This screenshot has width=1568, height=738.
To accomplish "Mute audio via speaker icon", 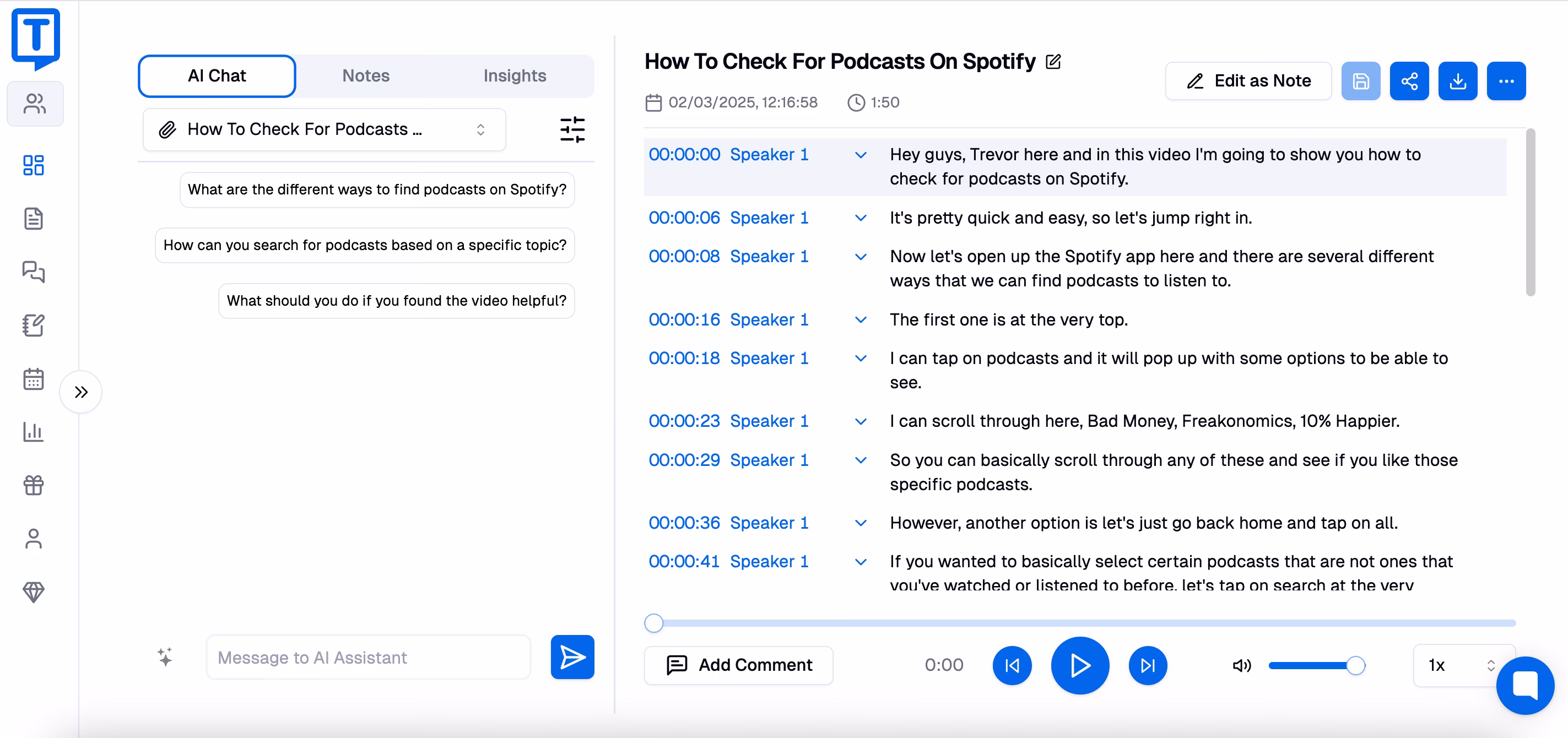I will pyautogui.click(x=1242, y=666).
